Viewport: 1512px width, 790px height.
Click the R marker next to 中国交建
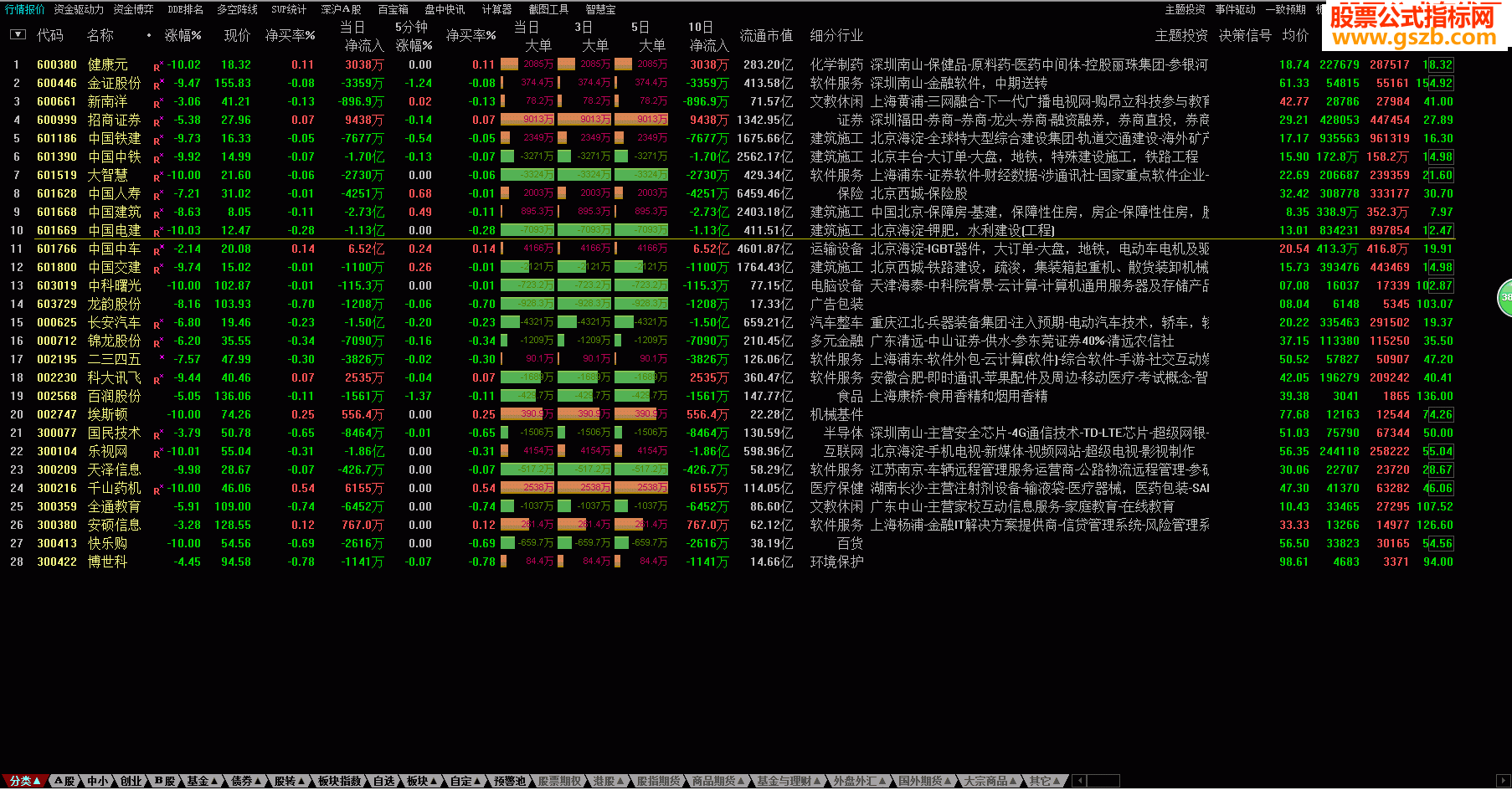coord(157,269)
